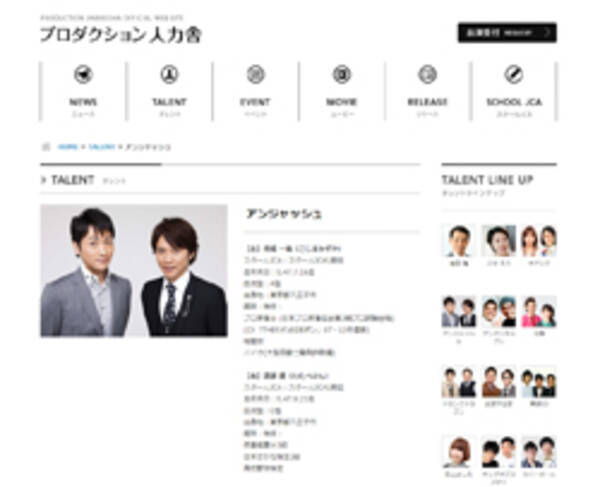Go to TALENT via the breadcrumb link
600x487 pixels.
point(101,147)
